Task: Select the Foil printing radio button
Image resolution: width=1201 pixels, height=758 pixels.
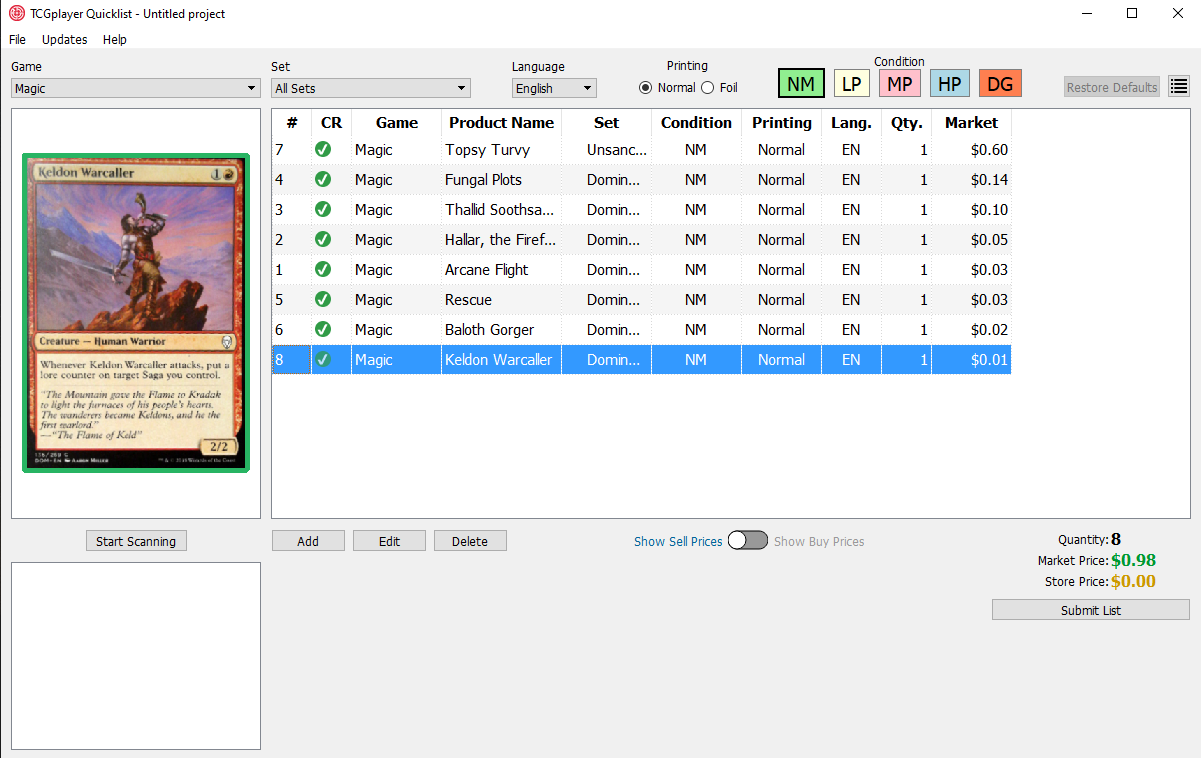Action: pyautogui.click(x=708, y=88)
